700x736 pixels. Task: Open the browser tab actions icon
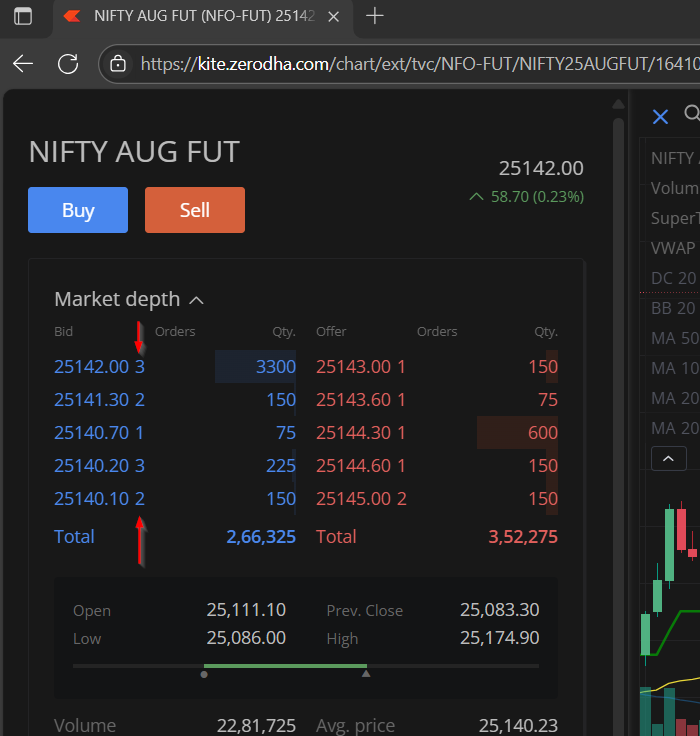point(22,16)
